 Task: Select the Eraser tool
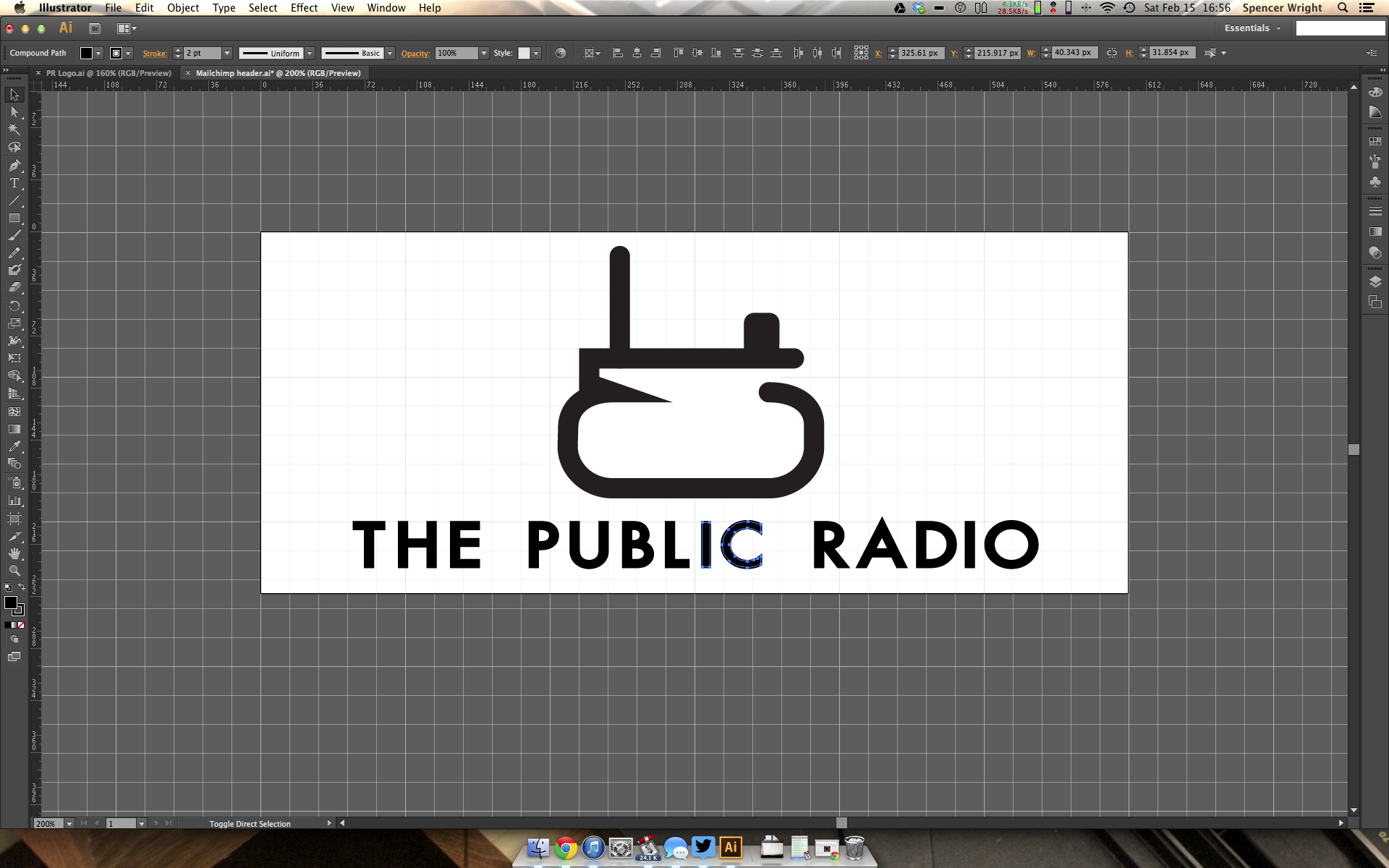(14, 287)
